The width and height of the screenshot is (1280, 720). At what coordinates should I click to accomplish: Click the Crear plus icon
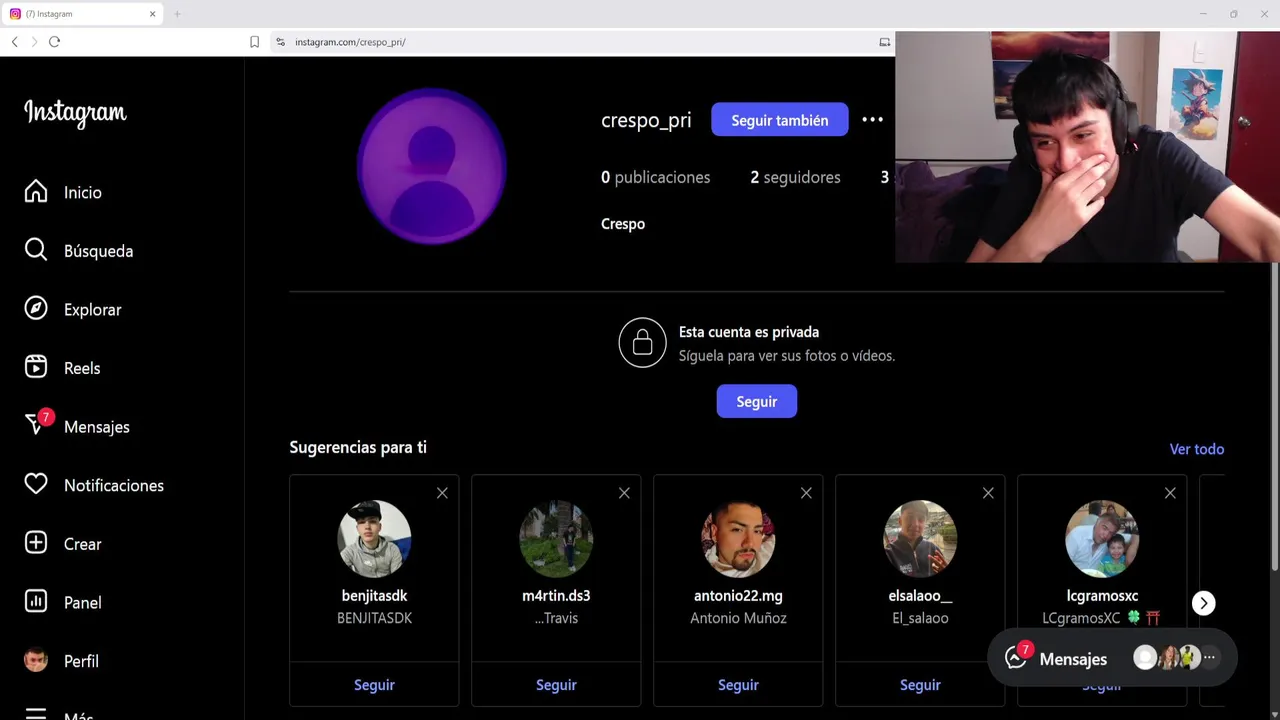coord(36,543)
